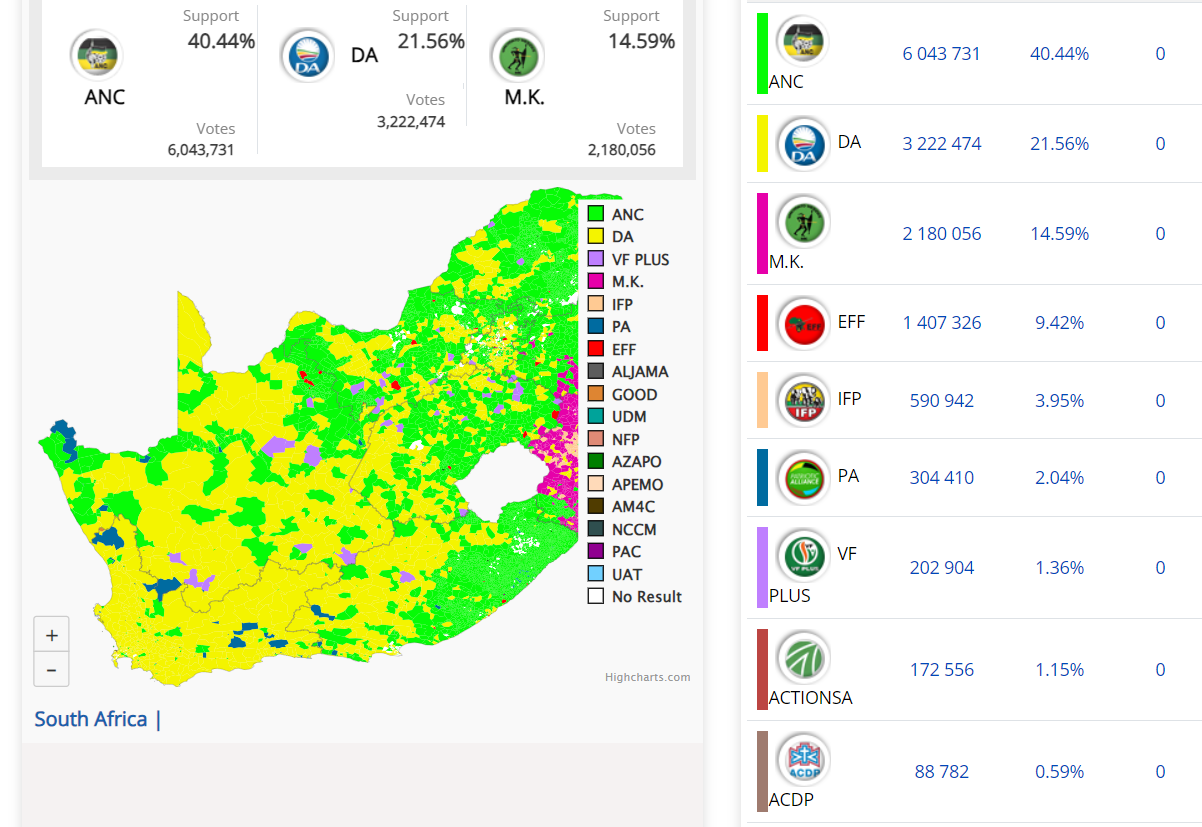Click the 14.59% value in the M.K. table row
The image size is (1202, 827).
pos(1059,234)
